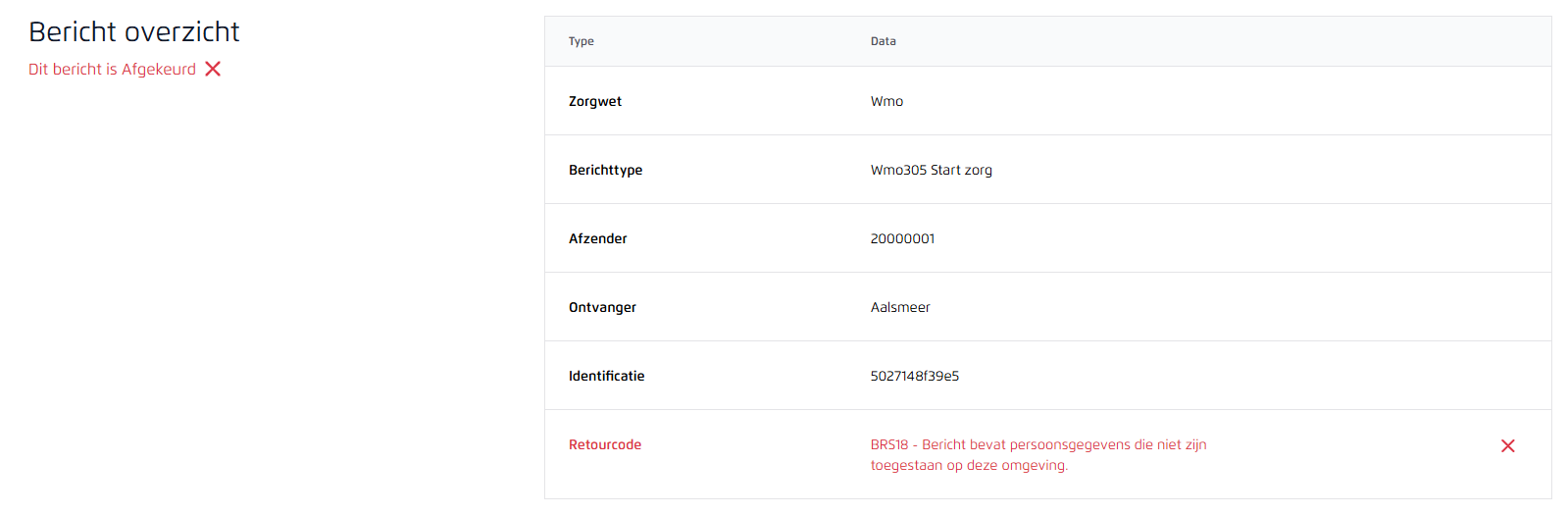1568x515 pixels.
Task: Click the red Retourcode label
Action: click(604, 444)
